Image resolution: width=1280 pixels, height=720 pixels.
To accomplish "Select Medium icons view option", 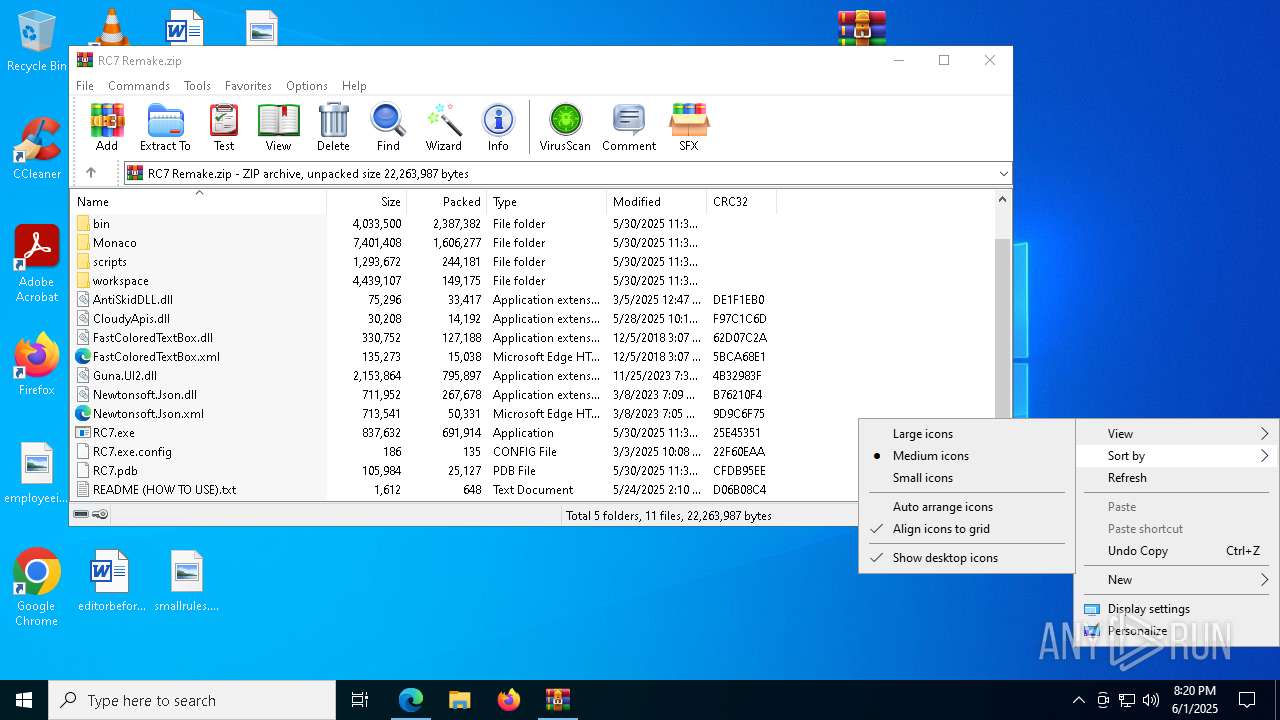I will click(x=966, y=456).
